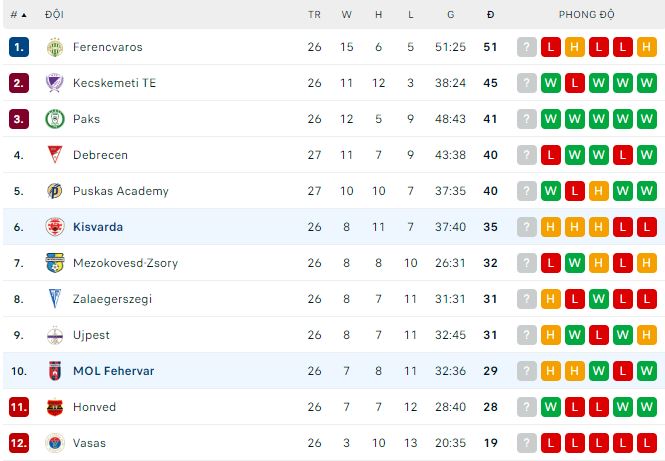Click Vasas's gray upcoming match badge
665x461 pixels.
527,443
